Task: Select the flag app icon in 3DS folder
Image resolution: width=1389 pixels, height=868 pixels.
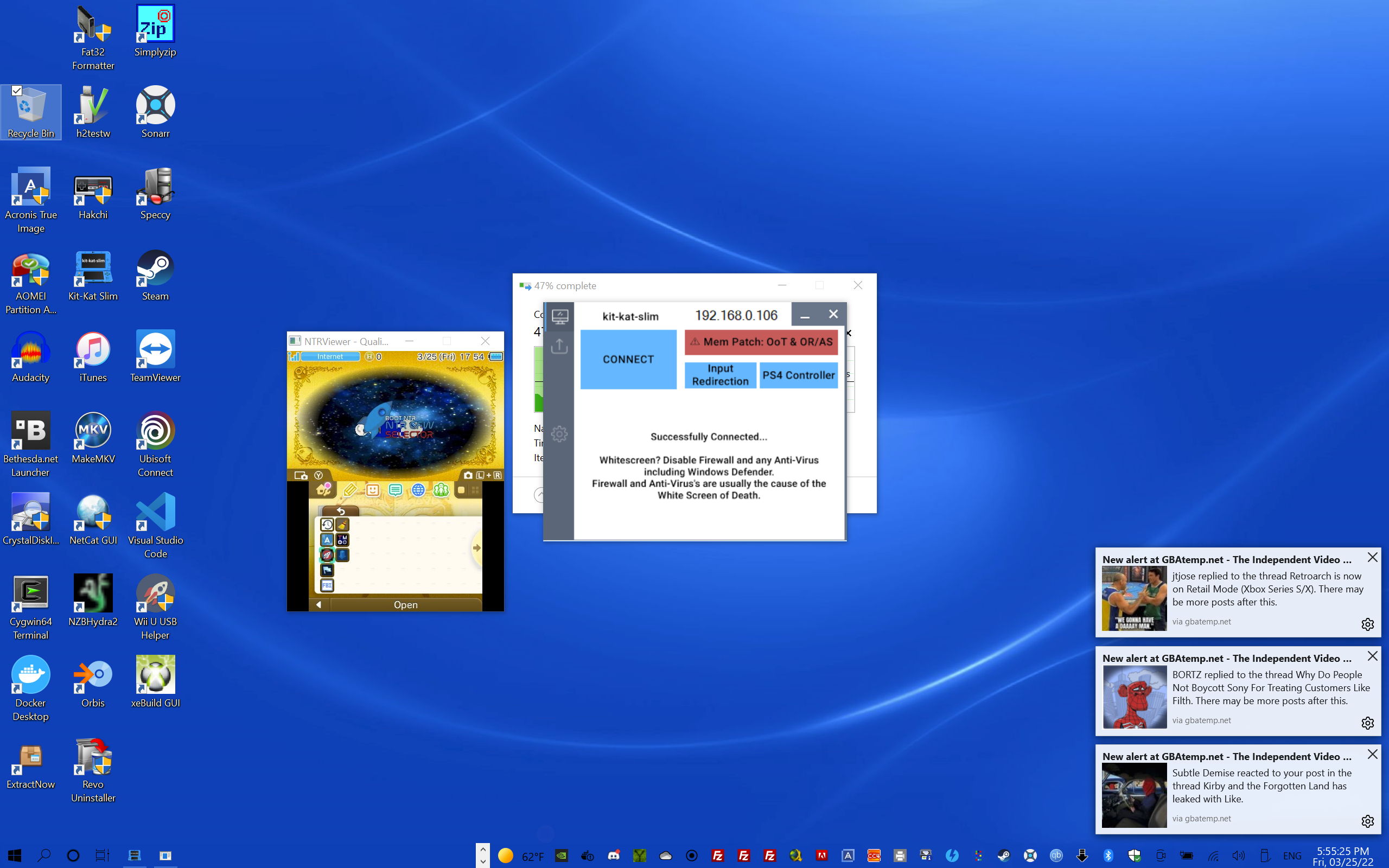Action: pos(327,570)
